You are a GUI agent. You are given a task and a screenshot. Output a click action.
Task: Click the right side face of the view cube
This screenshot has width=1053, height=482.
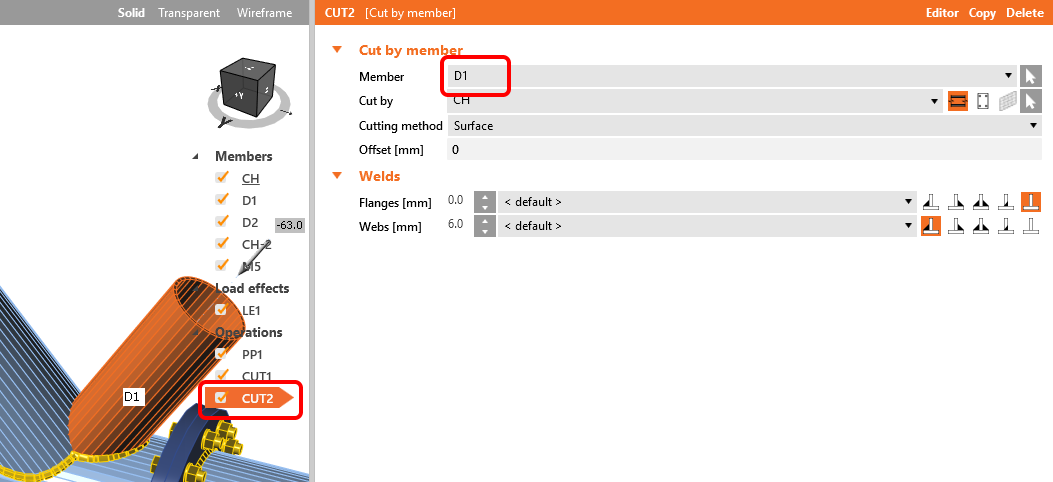[x=266, y=89]
